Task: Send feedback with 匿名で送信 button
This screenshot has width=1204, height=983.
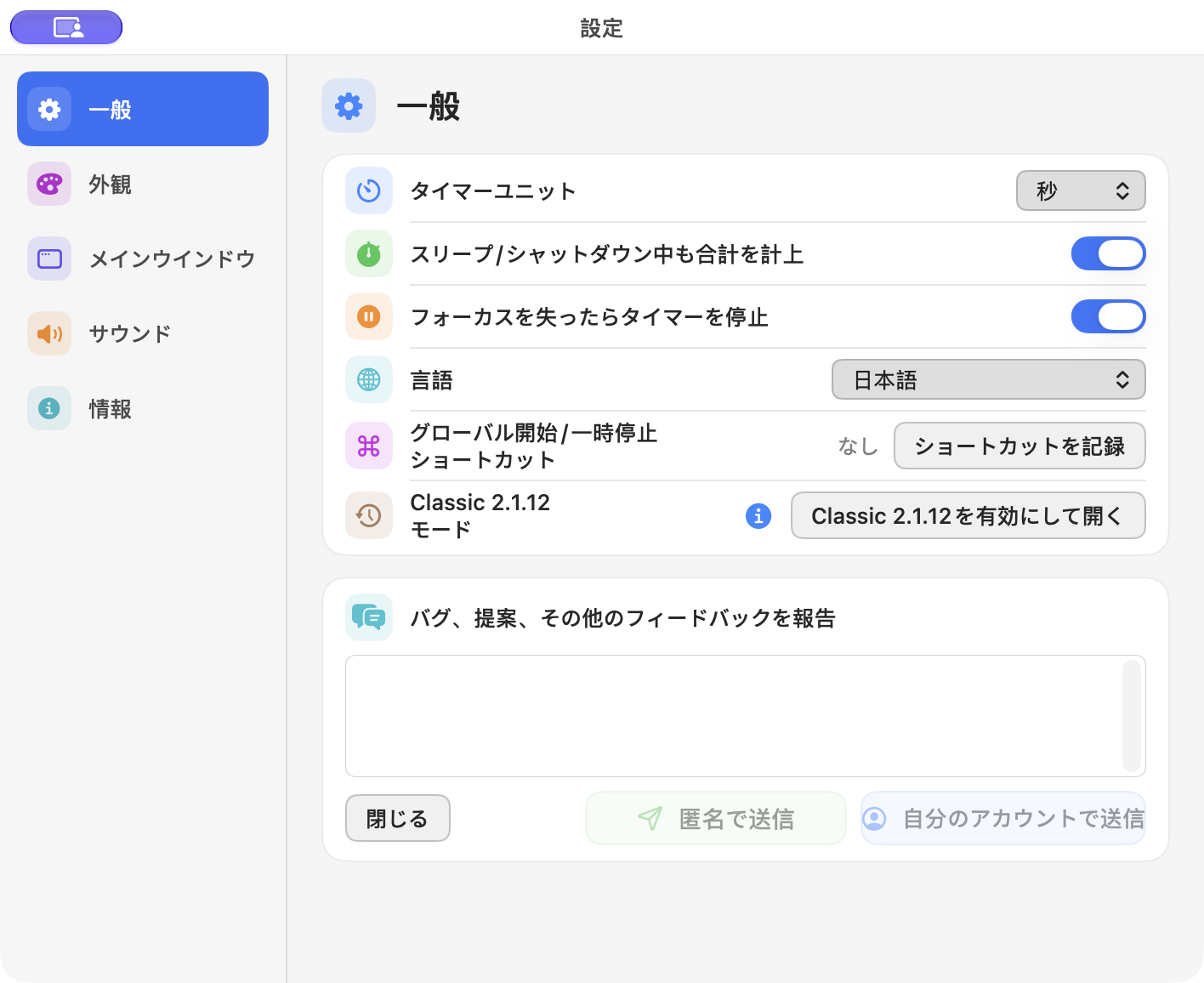Action: pos(716,818)
